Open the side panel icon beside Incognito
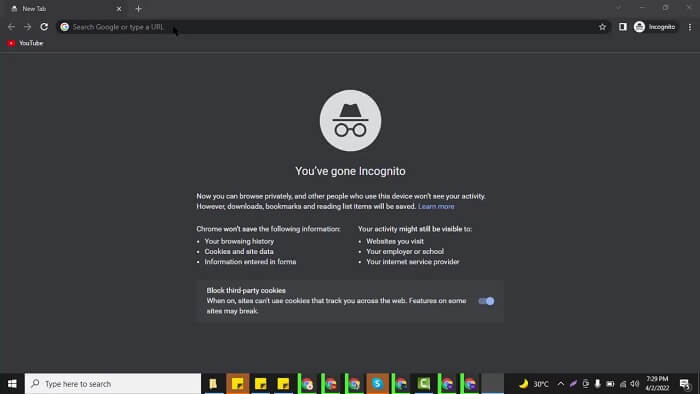Image resolution: width=700 pixels, height=394 pixels. 623,27
